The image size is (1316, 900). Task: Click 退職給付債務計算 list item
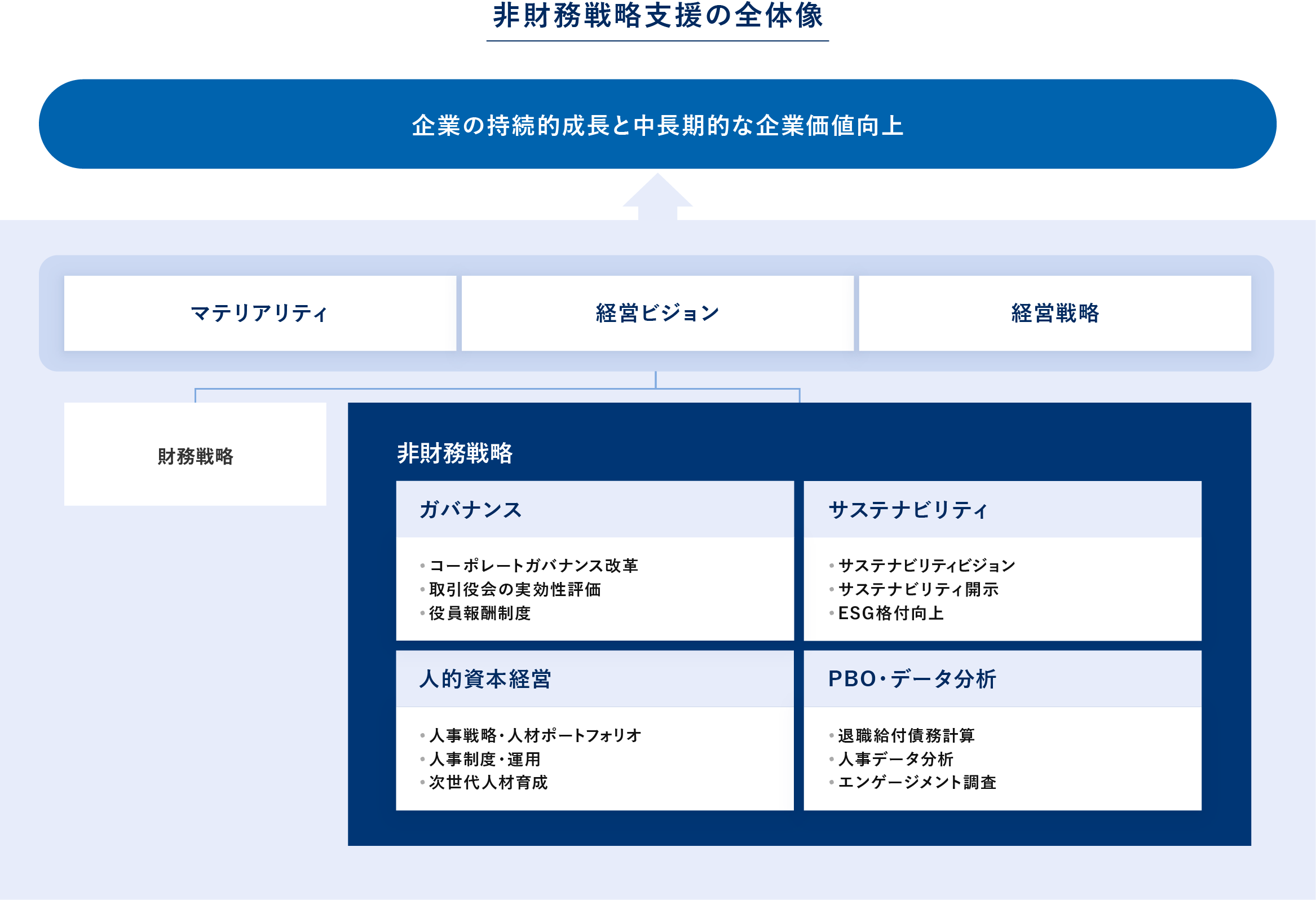(x=906, y=735)
